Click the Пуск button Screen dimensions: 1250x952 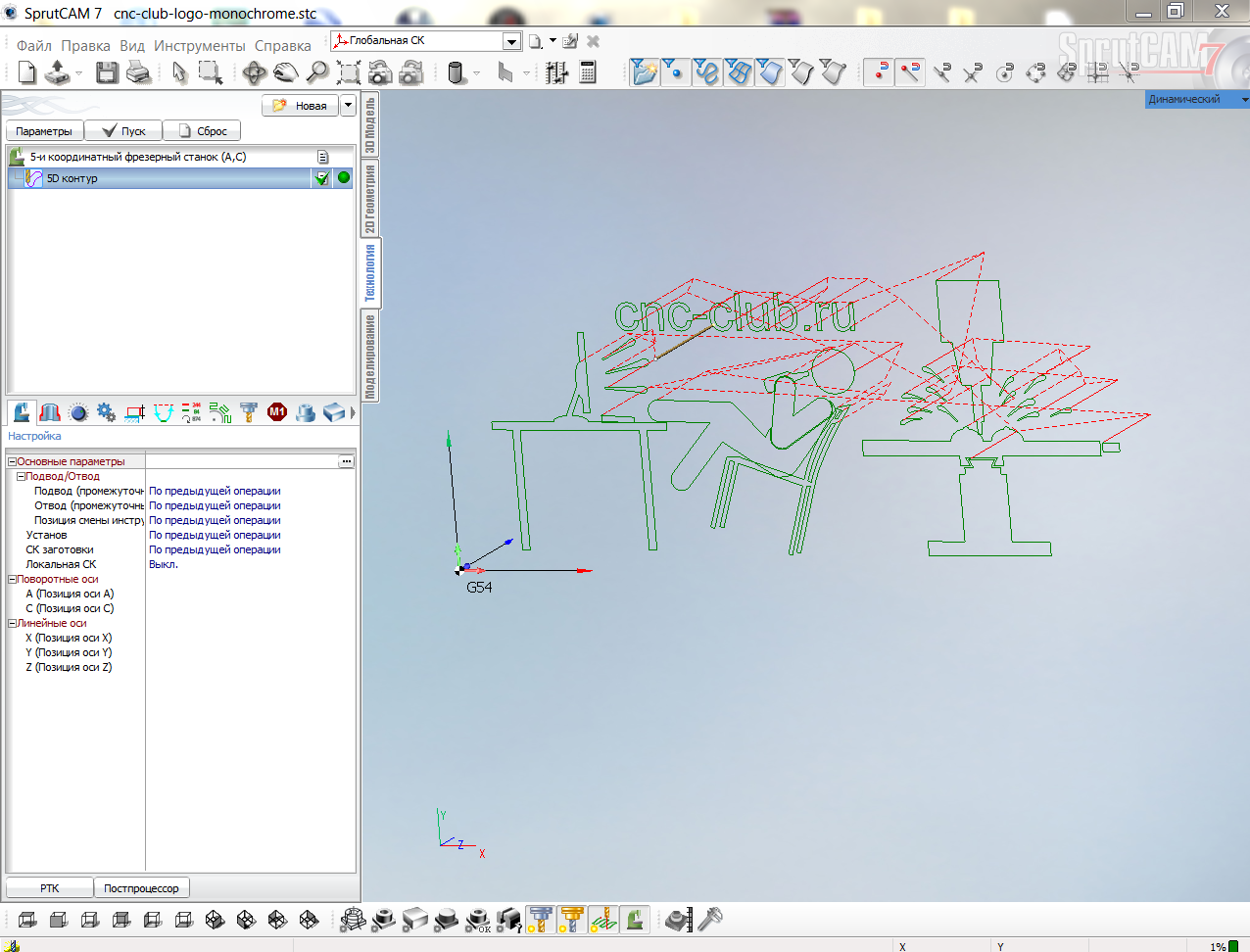(123, 131)
